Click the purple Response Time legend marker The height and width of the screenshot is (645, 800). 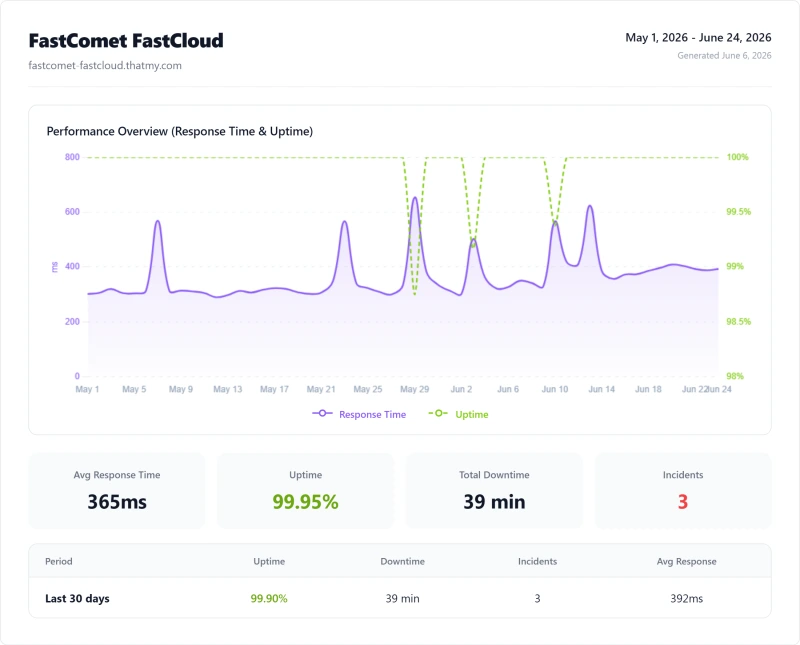(322, 413)
